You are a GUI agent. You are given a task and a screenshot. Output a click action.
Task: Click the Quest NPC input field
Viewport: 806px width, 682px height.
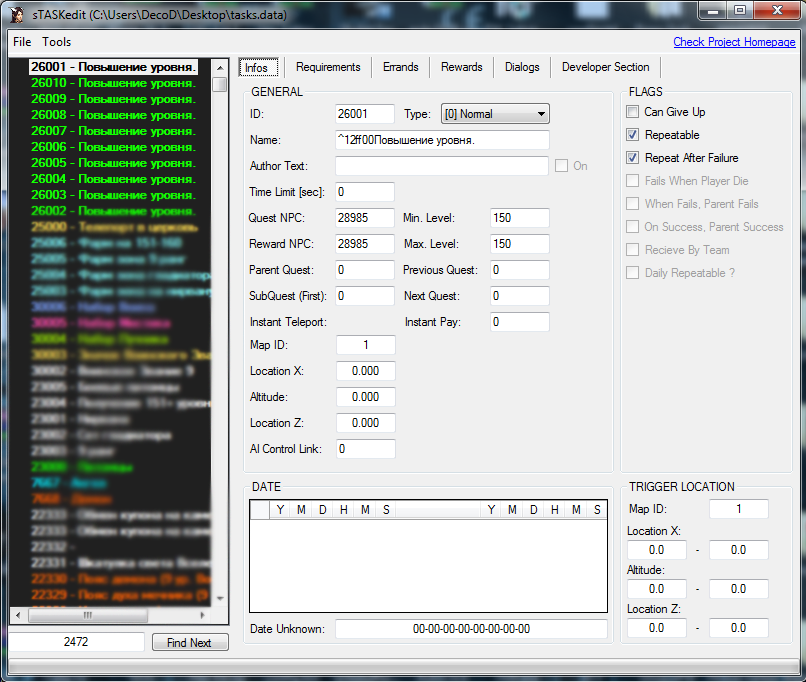(x=365, y=218)
